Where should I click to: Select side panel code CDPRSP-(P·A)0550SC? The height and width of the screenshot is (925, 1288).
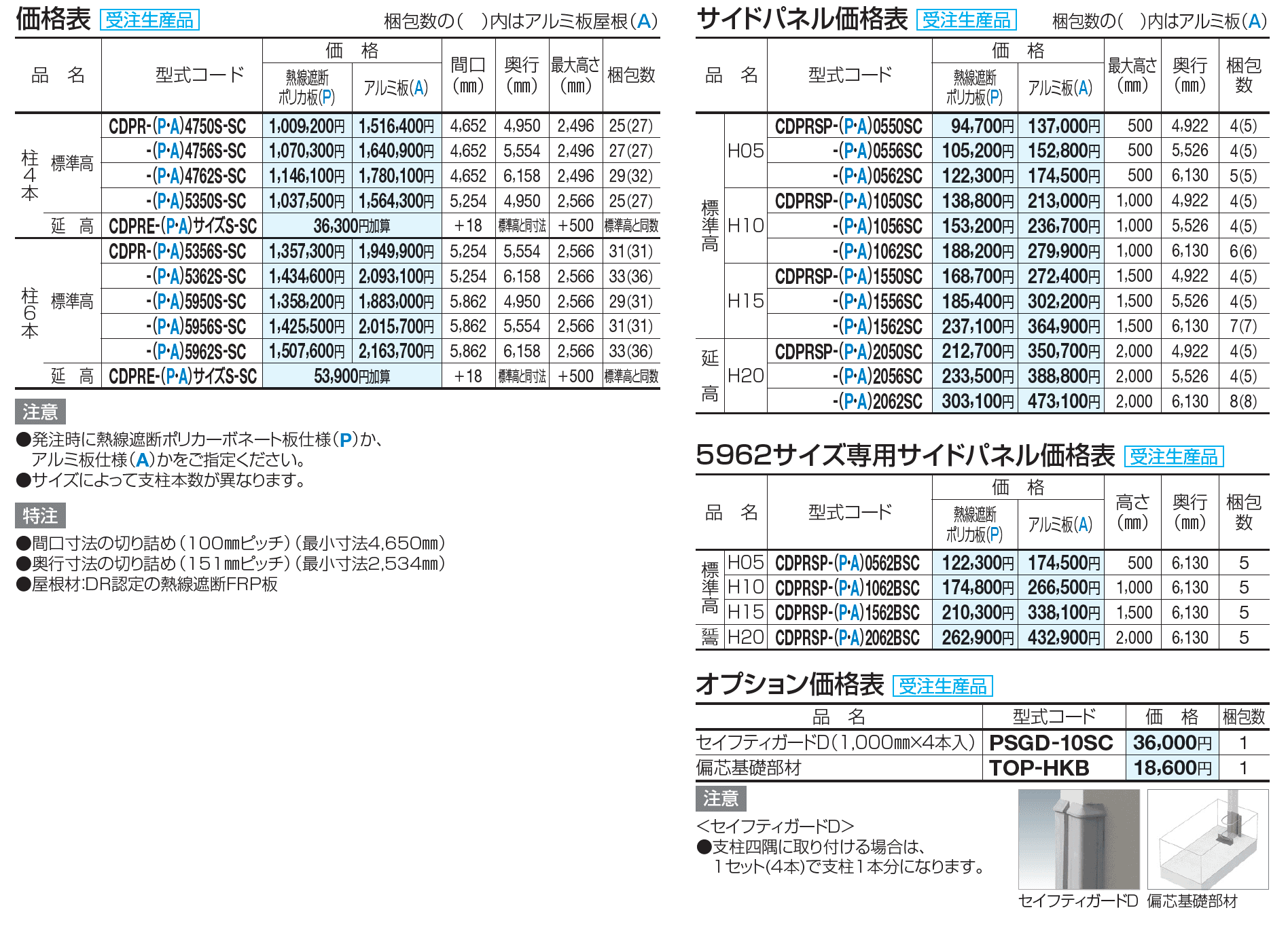coord(849,126)
